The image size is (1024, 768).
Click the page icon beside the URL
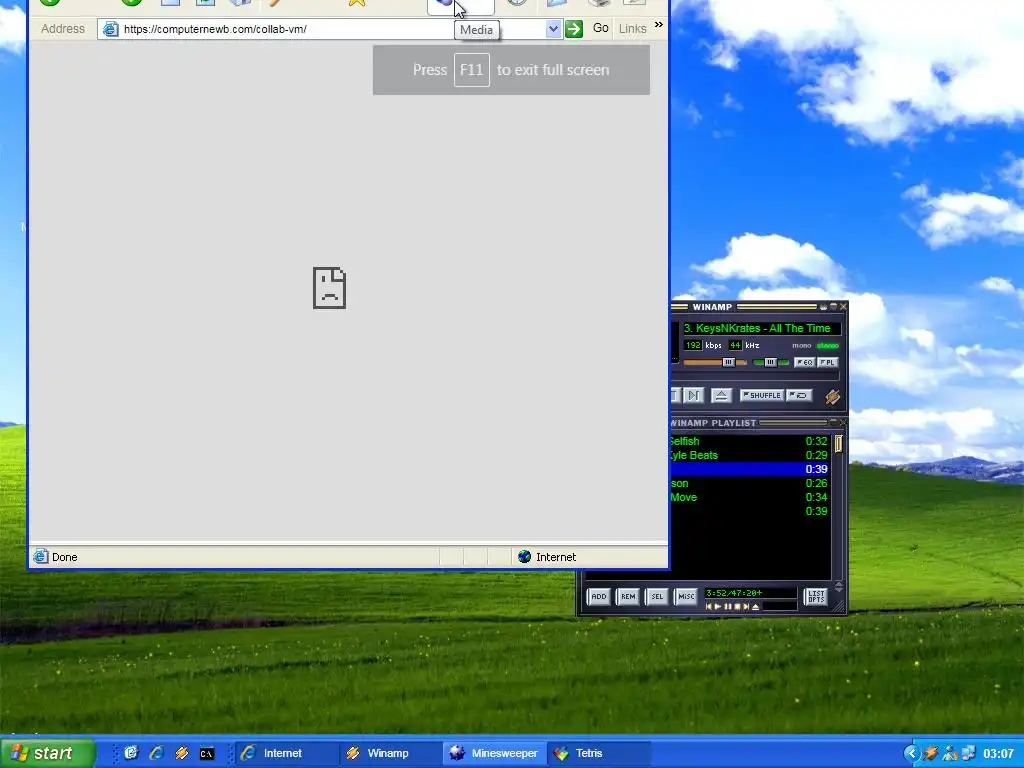pos(110,29)
